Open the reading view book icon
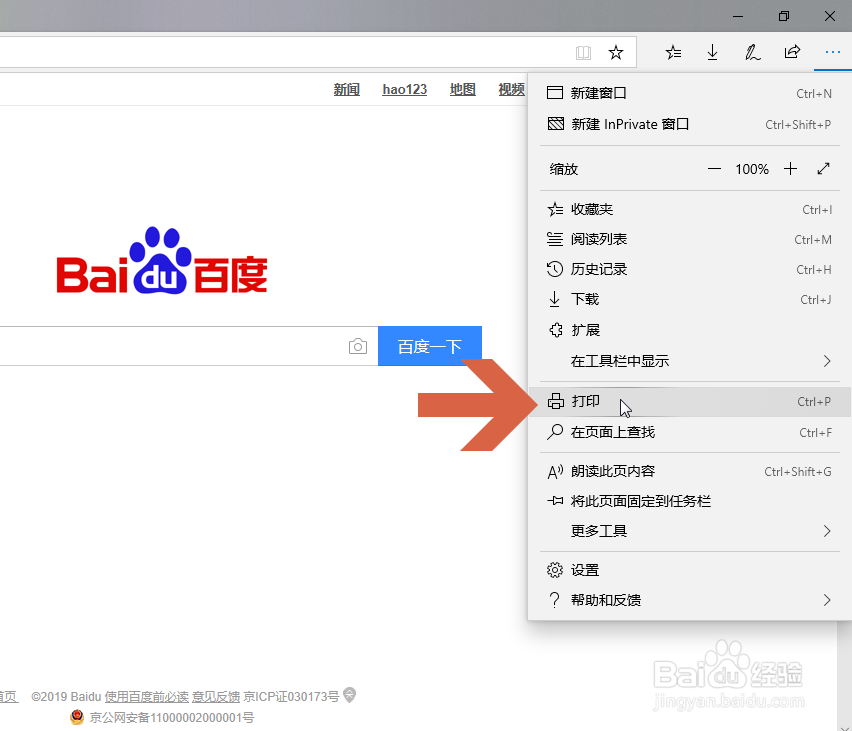The height and width of the screenshot is (731, 852). pos(583,53)
